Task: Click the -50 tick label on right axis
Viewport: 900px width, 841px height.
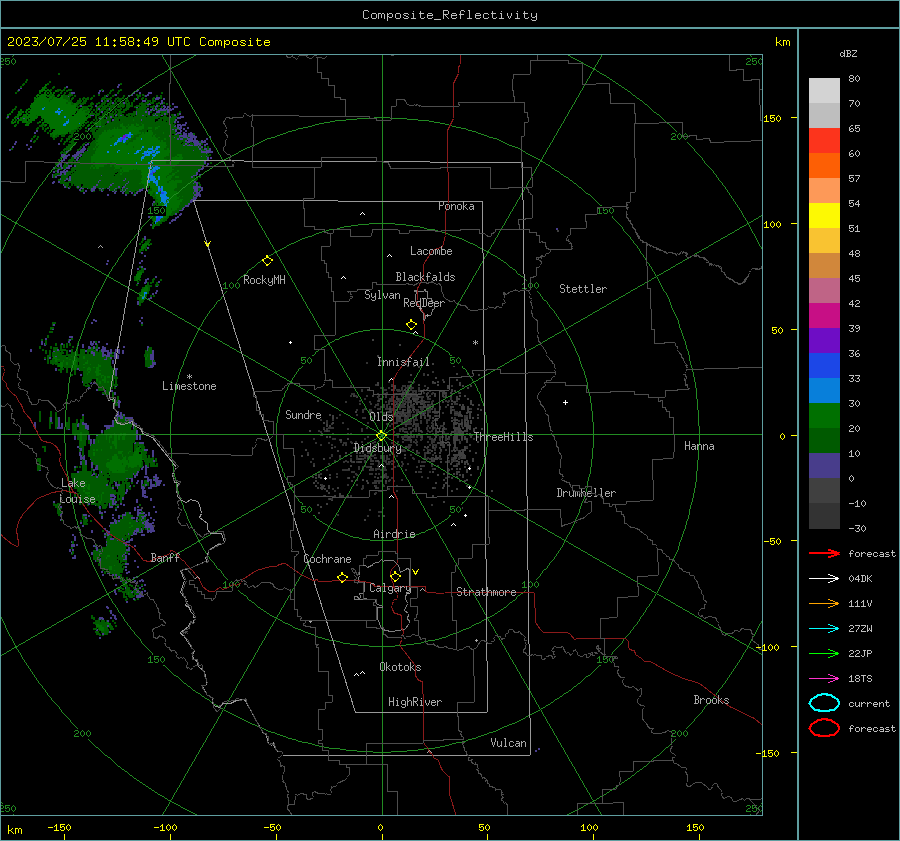Action: 773,541
